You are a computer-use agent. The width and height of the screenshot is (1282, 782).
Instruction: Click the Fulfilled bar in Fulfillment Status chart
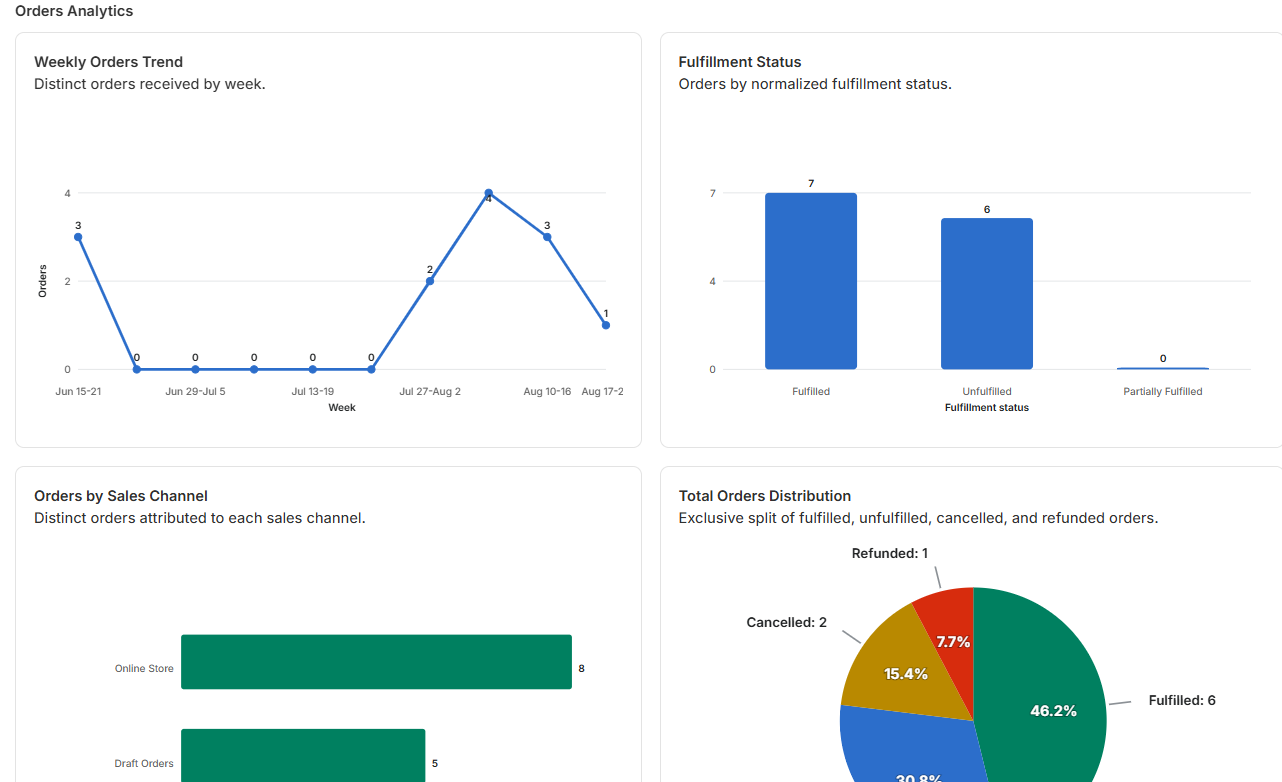811,281
